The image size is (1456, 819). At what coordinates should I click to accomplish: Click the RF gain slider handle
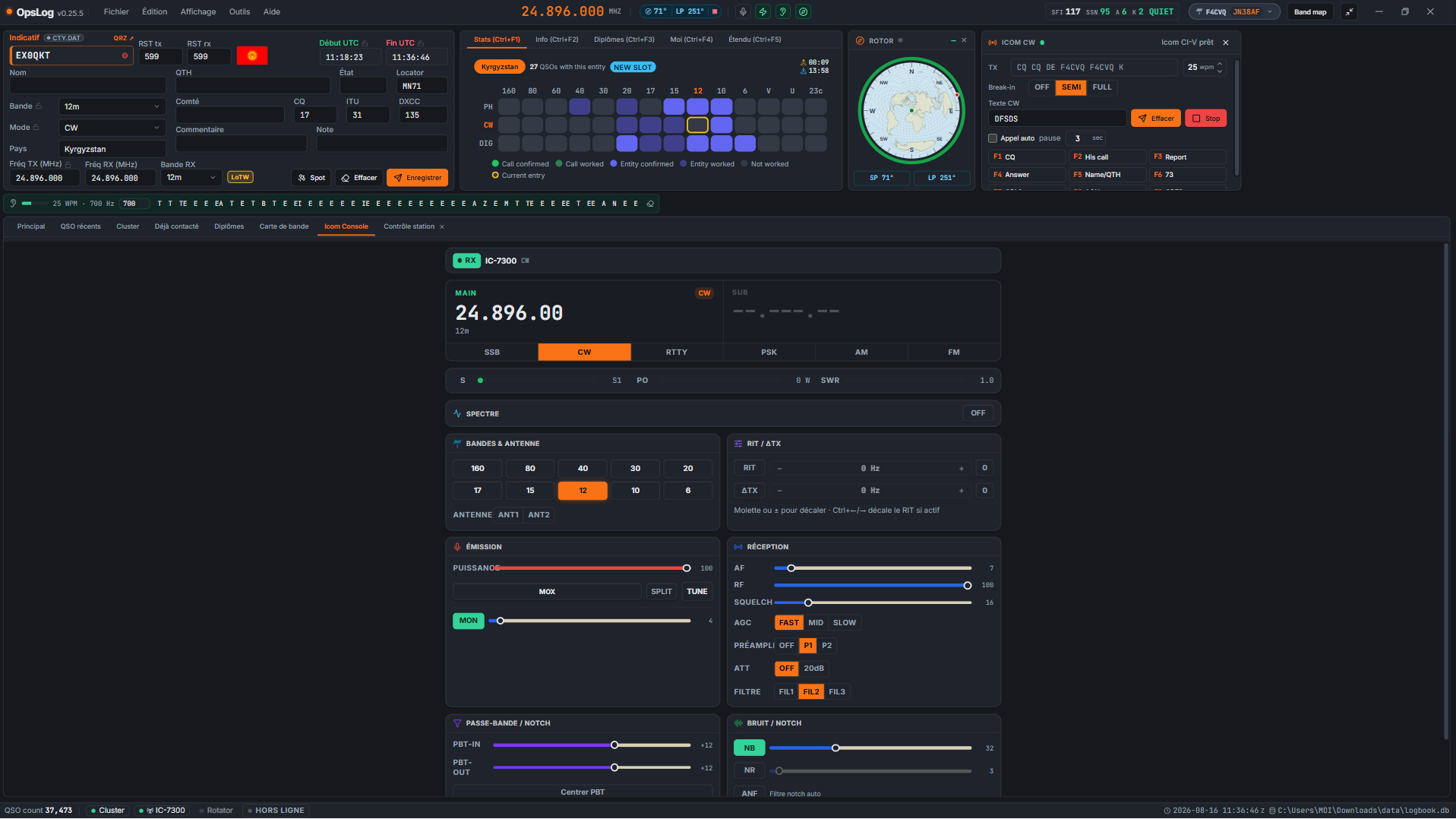coord(967,586)
